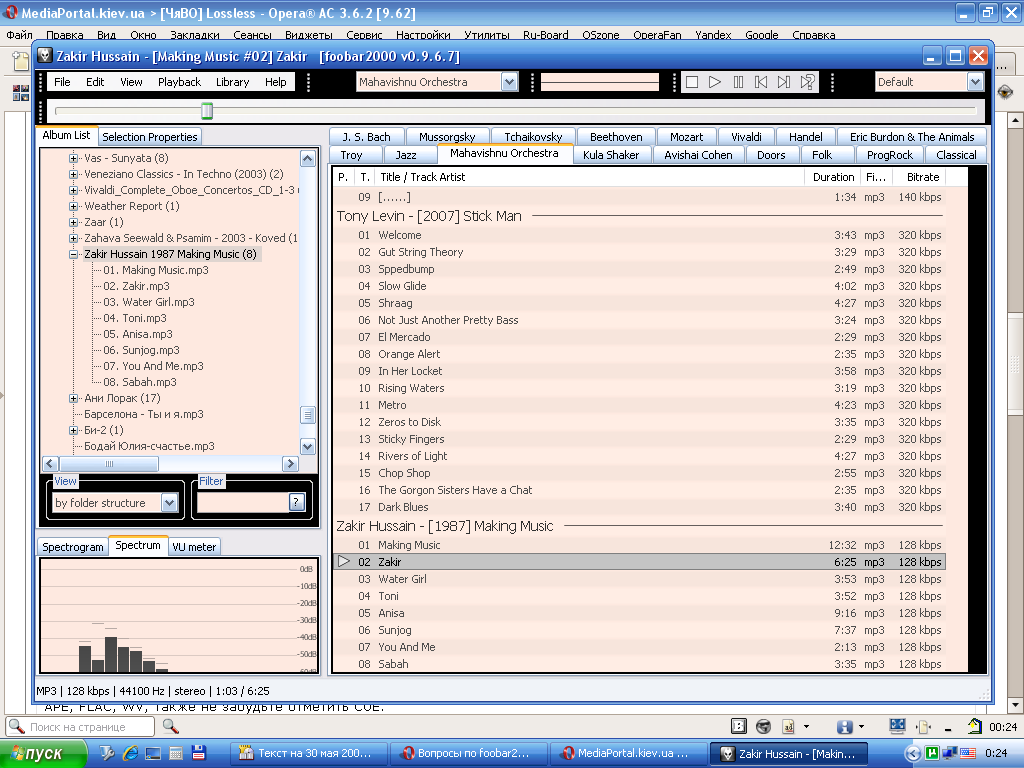The width and height of the screenshot is (1024, 768).
Task: Stop playback in foobar2000
Action: (x=692, y=82)
